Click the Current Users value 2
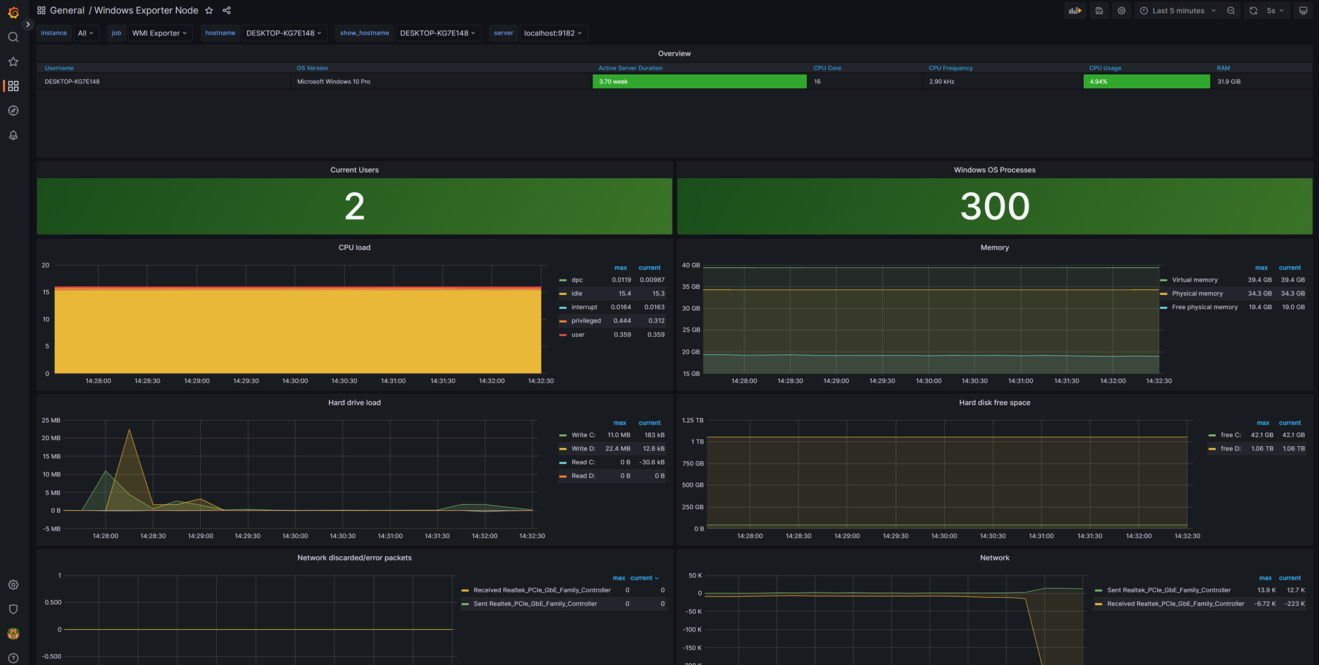 point(354,206)
